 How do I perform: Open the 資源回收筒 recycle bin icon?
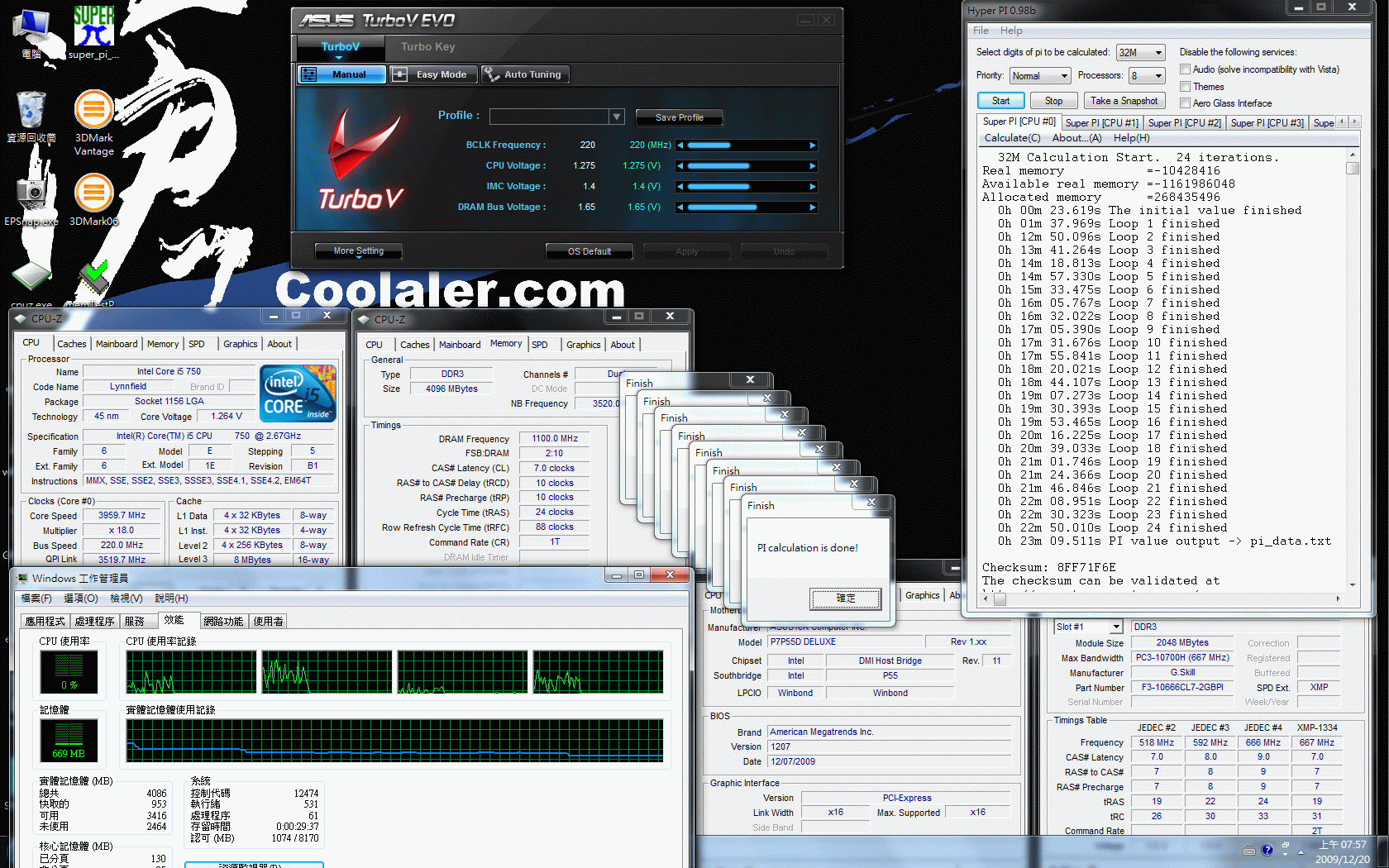coord(31,117)
